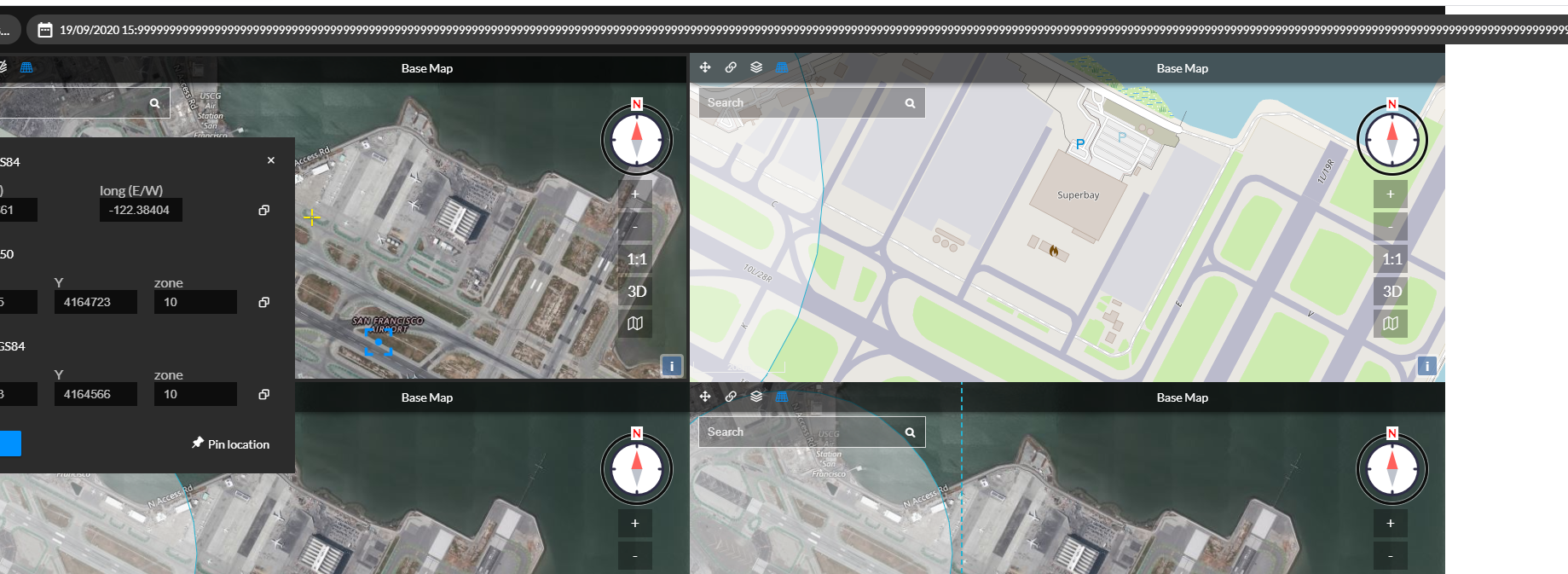Click the Pin location button

click(x=230, y=444)
